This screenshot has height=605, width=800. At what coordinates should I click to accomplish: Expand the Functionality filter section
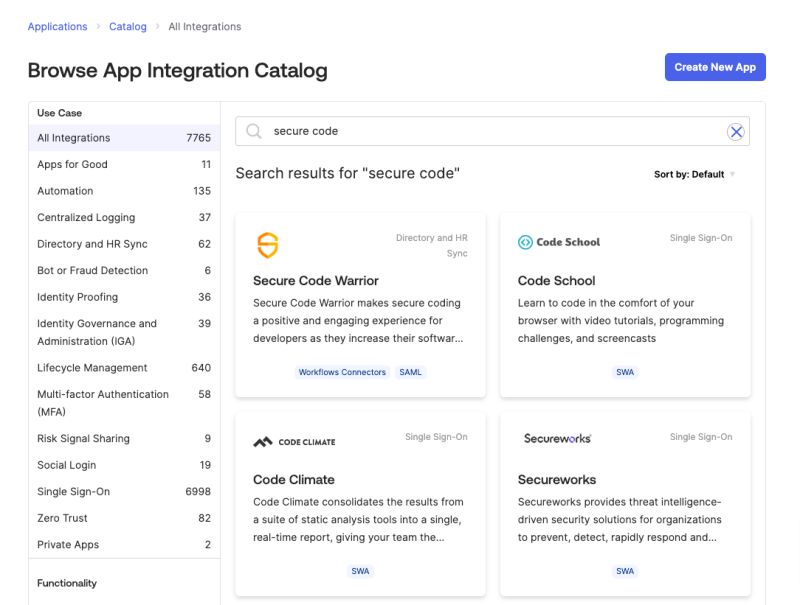pos(66,583)
